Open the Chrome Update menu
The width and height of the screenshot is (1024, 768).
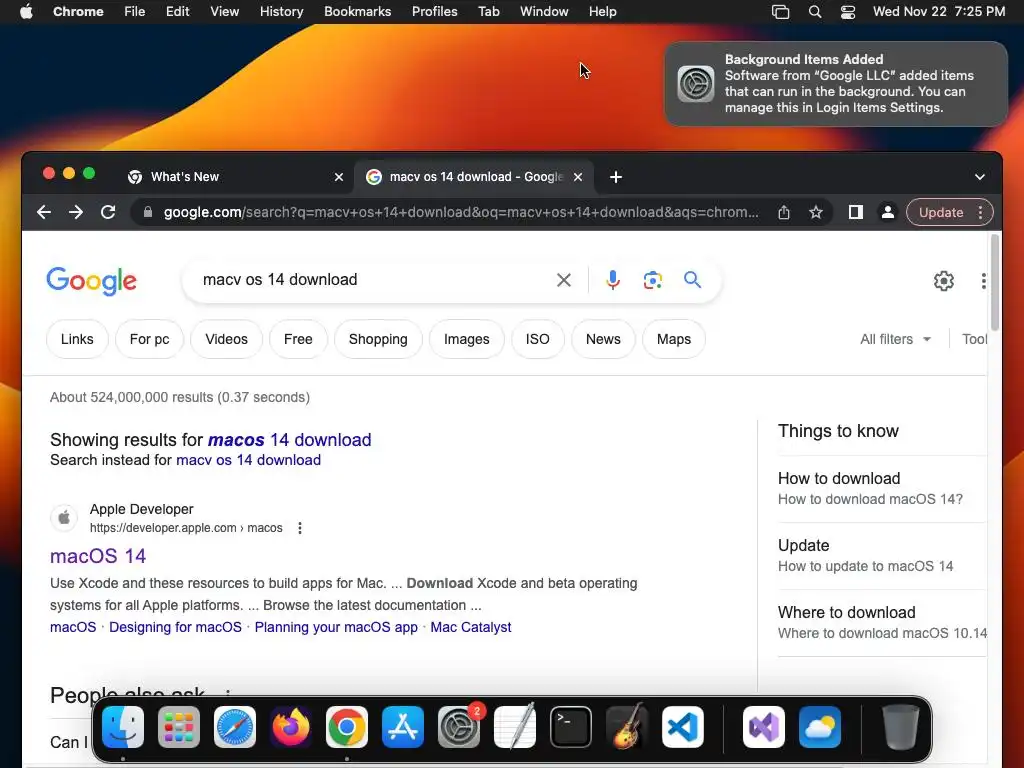(x=950, y=212)
